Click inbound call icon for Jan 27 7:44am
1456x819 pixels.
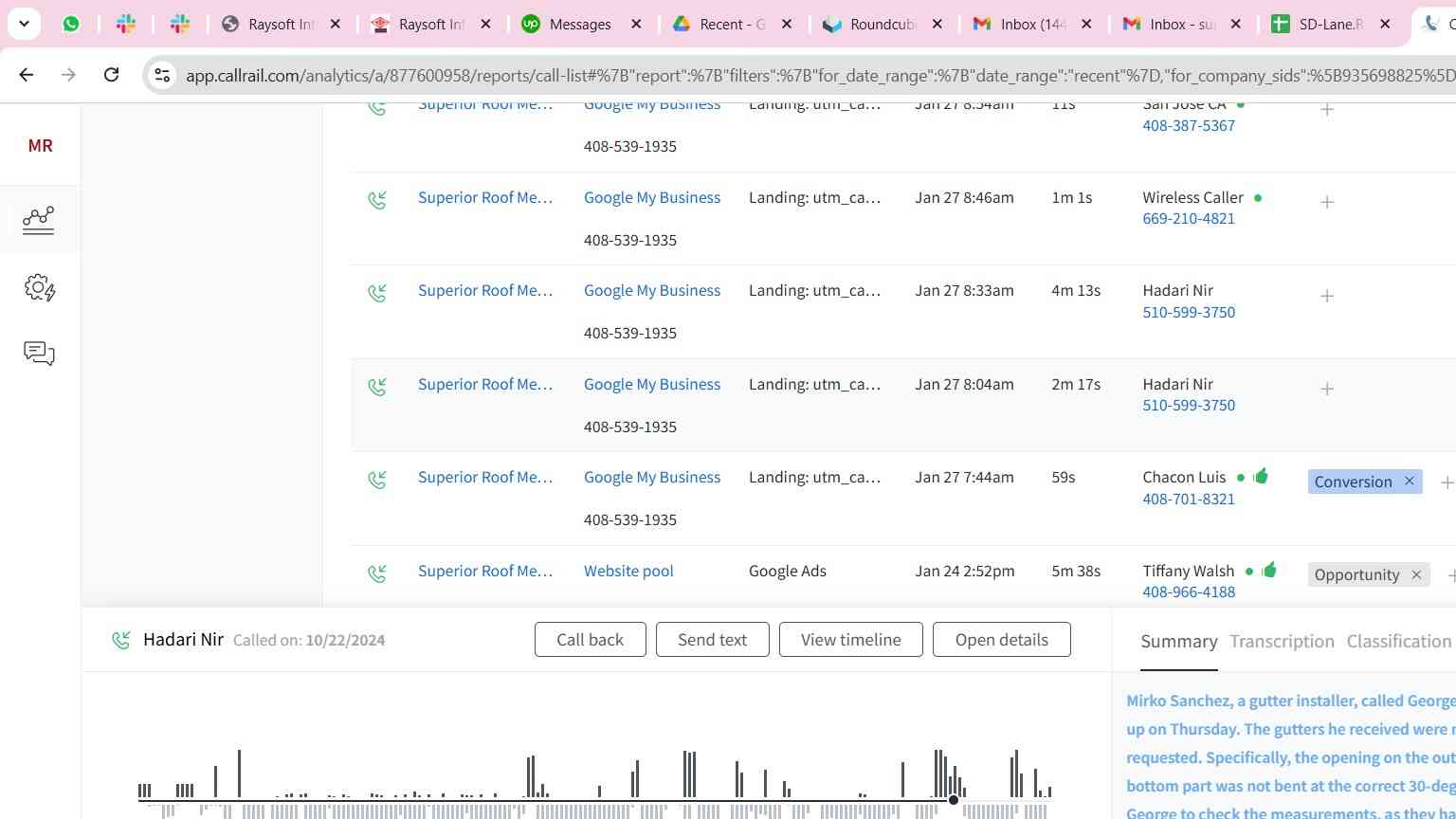(377, 480)
